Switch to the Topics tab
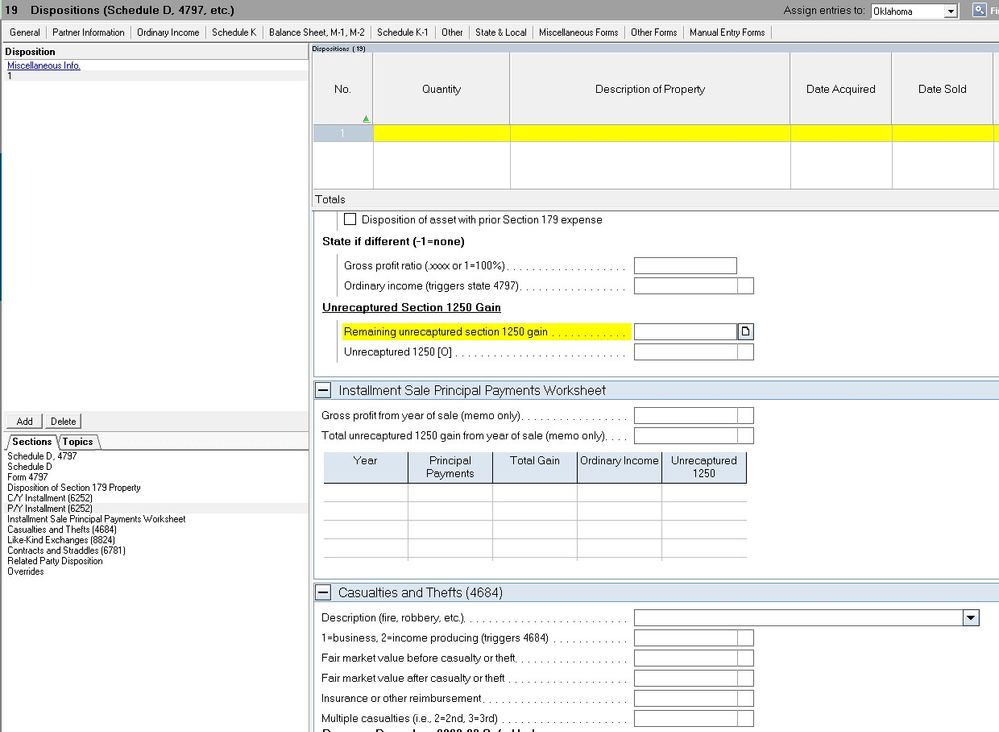 click(77, 441)
